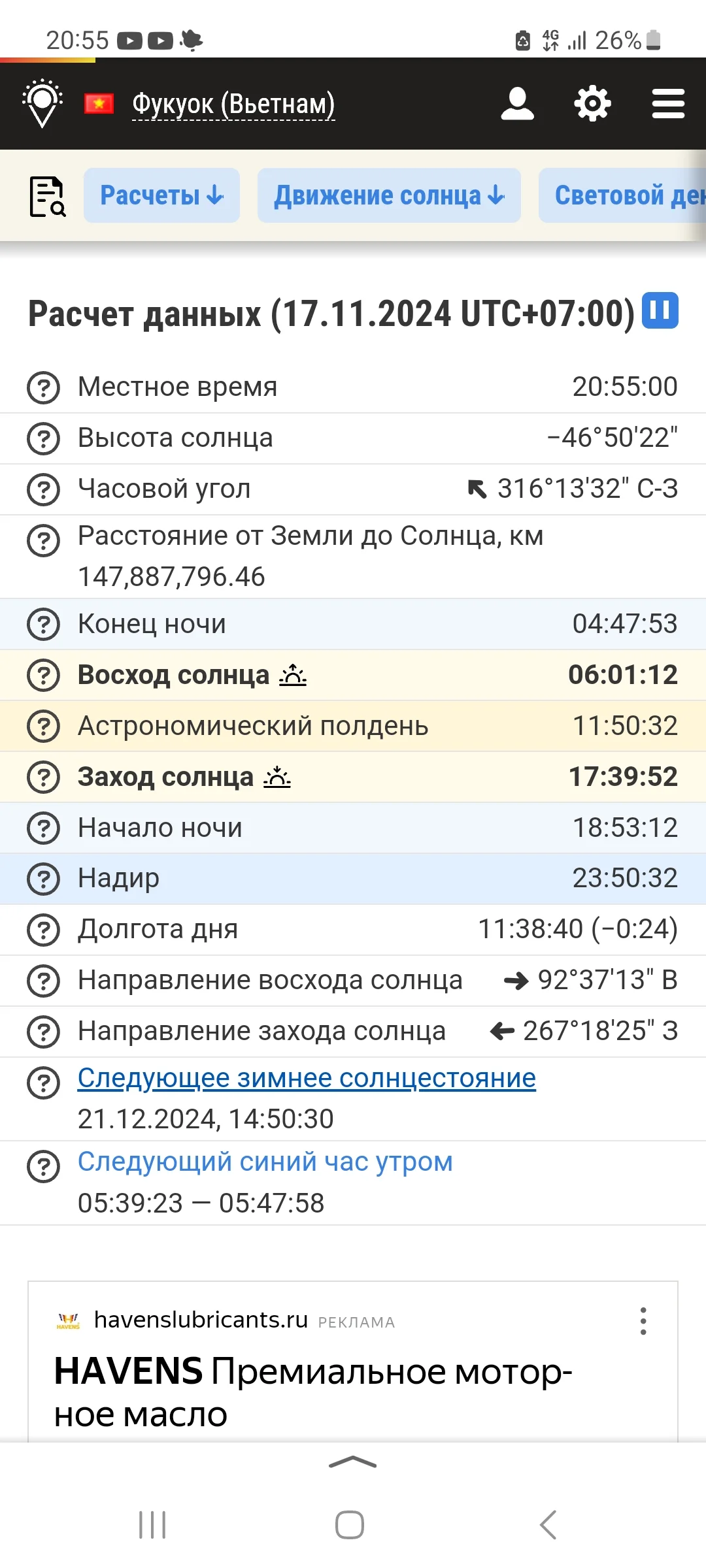706x1568 pixels.
Task: Show help for Высота солнца row
Action: coord(43,438)
